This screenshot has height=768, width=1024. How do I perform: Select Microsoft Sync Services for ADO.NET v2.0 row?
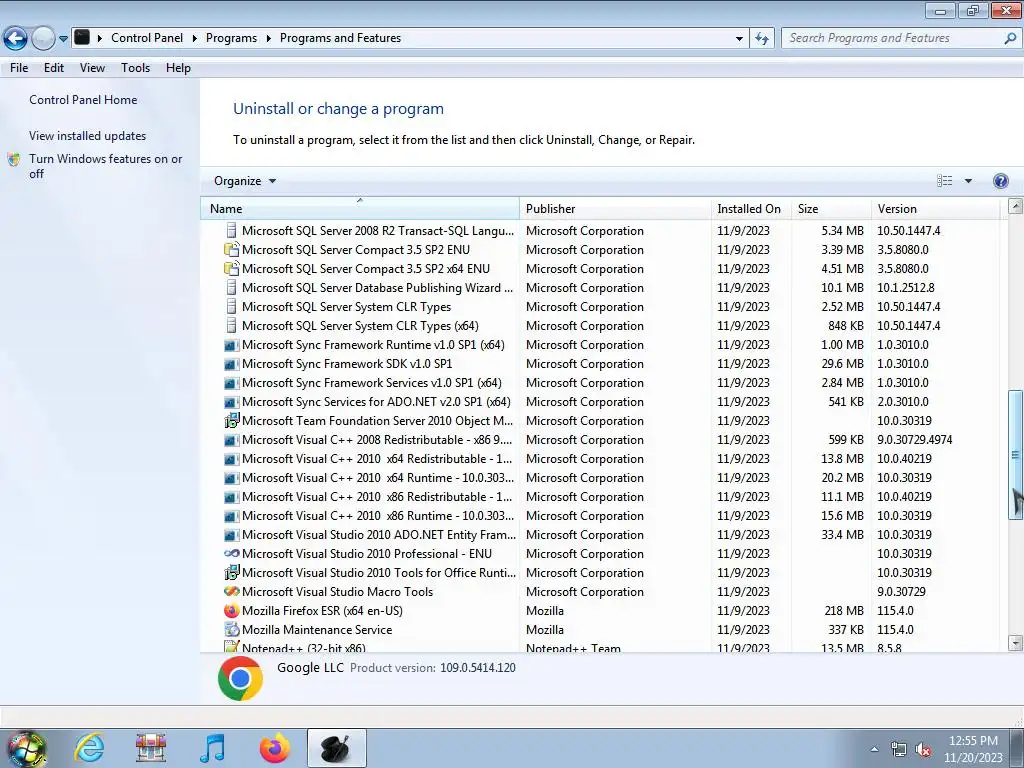(600, 402)
